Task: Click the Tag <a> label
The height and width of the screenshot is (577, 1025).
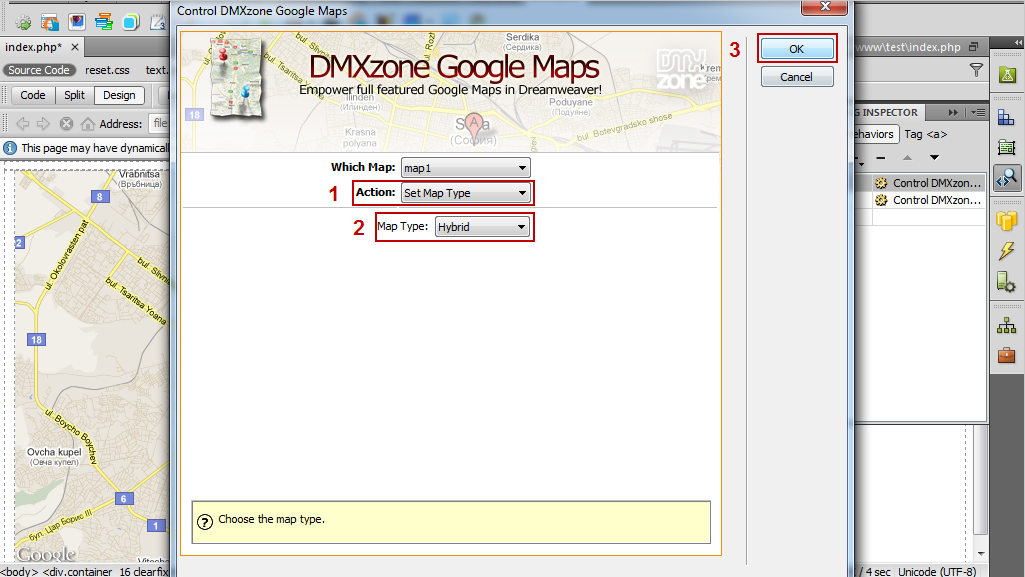Action: (926, 134)
